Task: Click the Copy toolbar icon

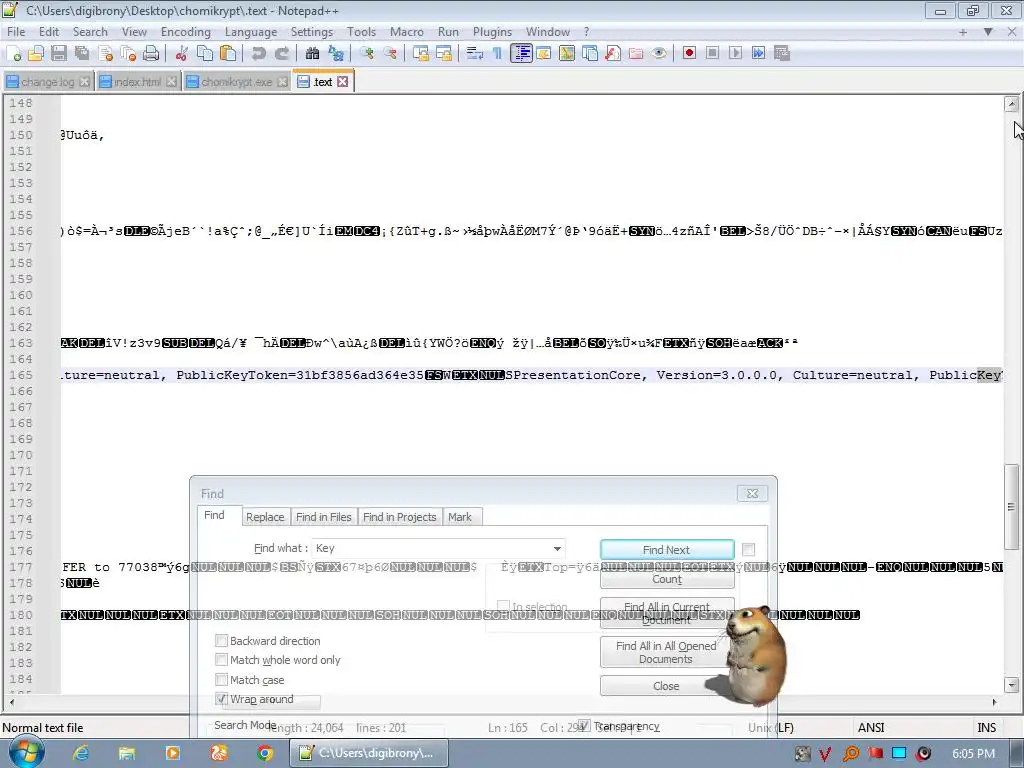Action: [204, 54]
